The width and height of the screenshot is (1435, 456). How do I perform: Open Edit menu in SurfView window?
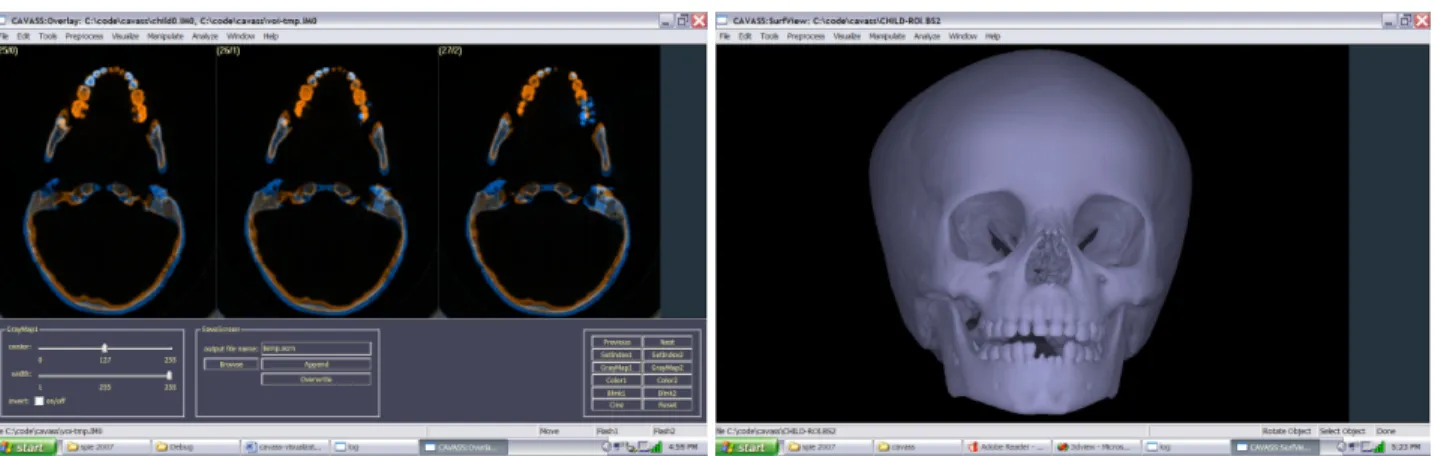[x=745, y=36]
